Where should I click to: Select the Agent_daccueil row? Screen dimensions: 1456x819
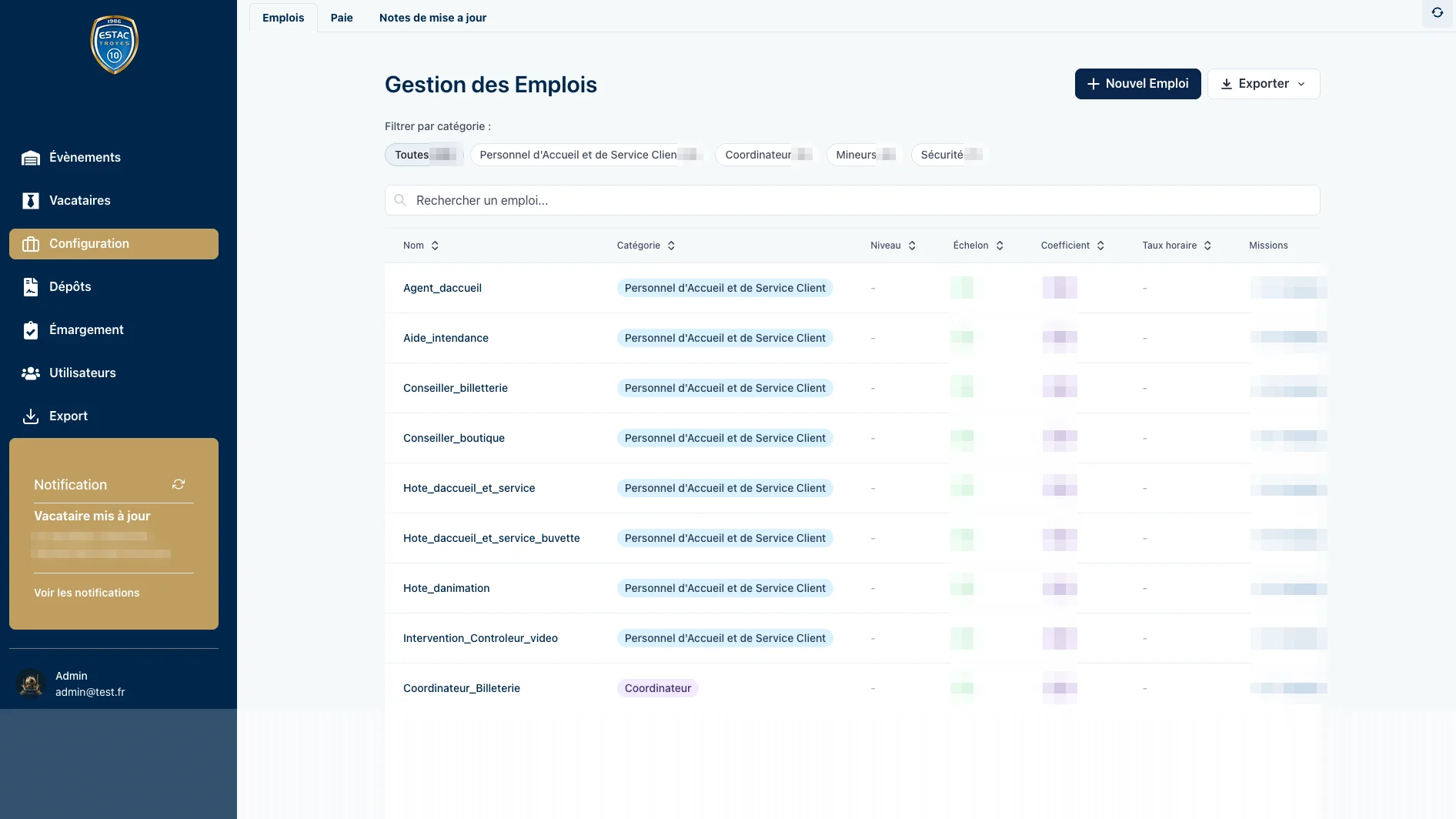[852, 288]
